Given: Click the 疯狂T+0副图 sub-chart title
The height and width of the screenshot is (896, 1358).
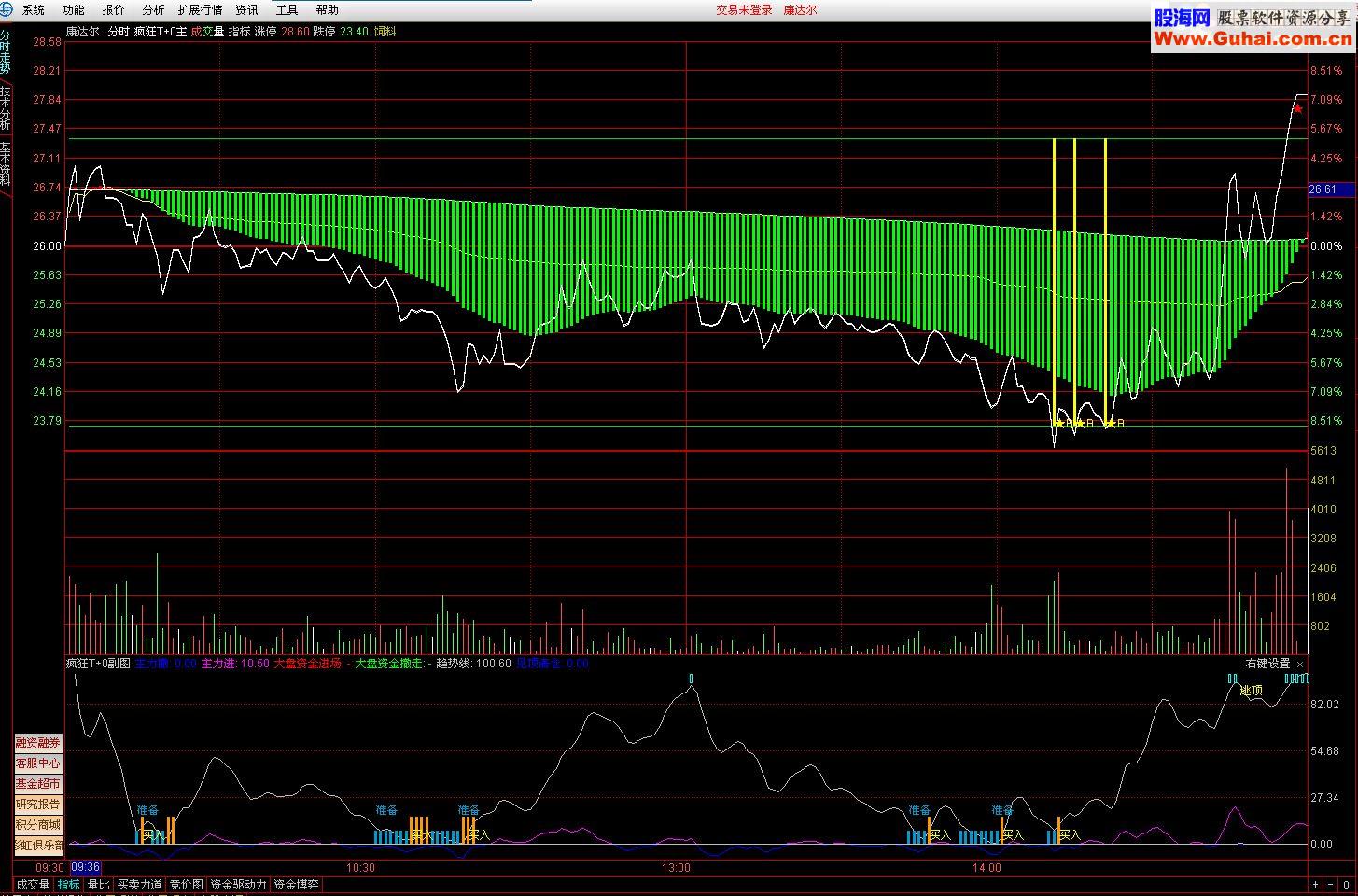Looking at the screenshot, I should [98, 664].
